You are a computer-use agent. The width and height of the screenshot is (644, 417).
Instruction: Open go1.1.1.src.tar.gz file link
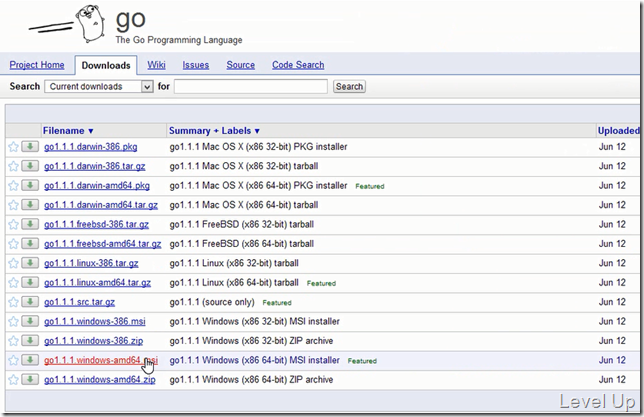click(79, 302)
